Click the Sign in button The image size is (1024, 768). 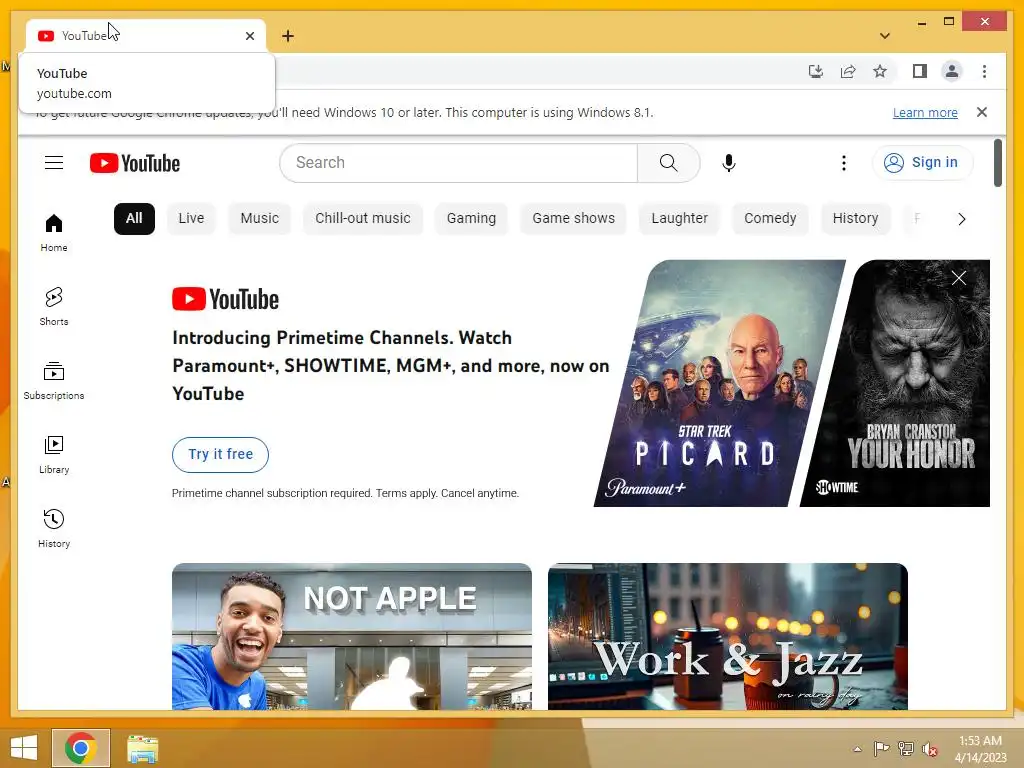pyautogui.click(x=921, y=163)
